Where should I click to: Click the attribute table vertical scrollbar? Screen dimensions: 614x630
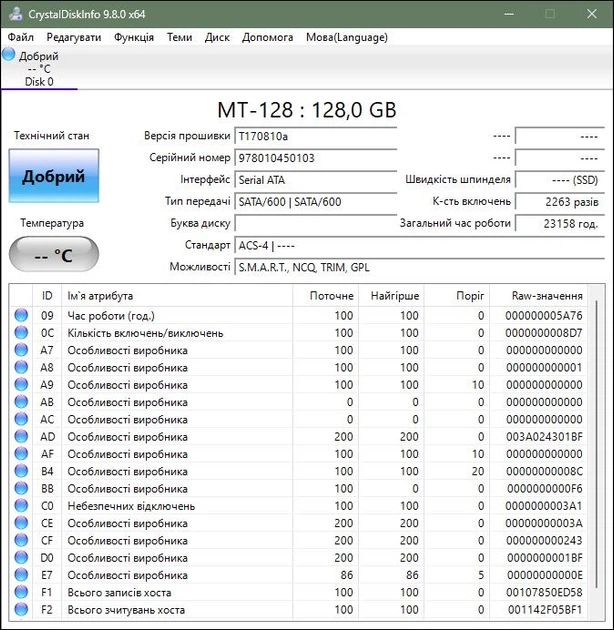point(596,444)
